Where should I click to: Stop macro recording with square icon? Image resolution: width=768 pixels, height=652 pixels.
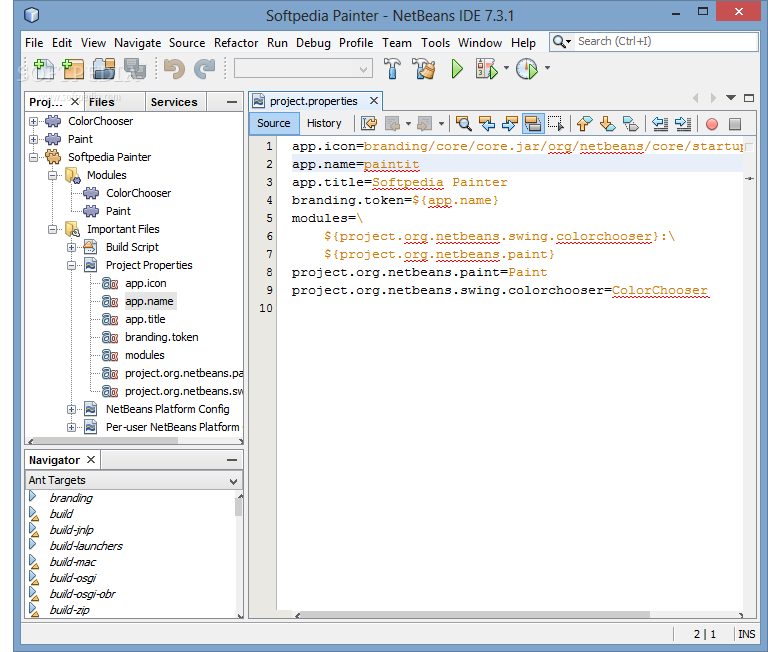click(735, 124)
